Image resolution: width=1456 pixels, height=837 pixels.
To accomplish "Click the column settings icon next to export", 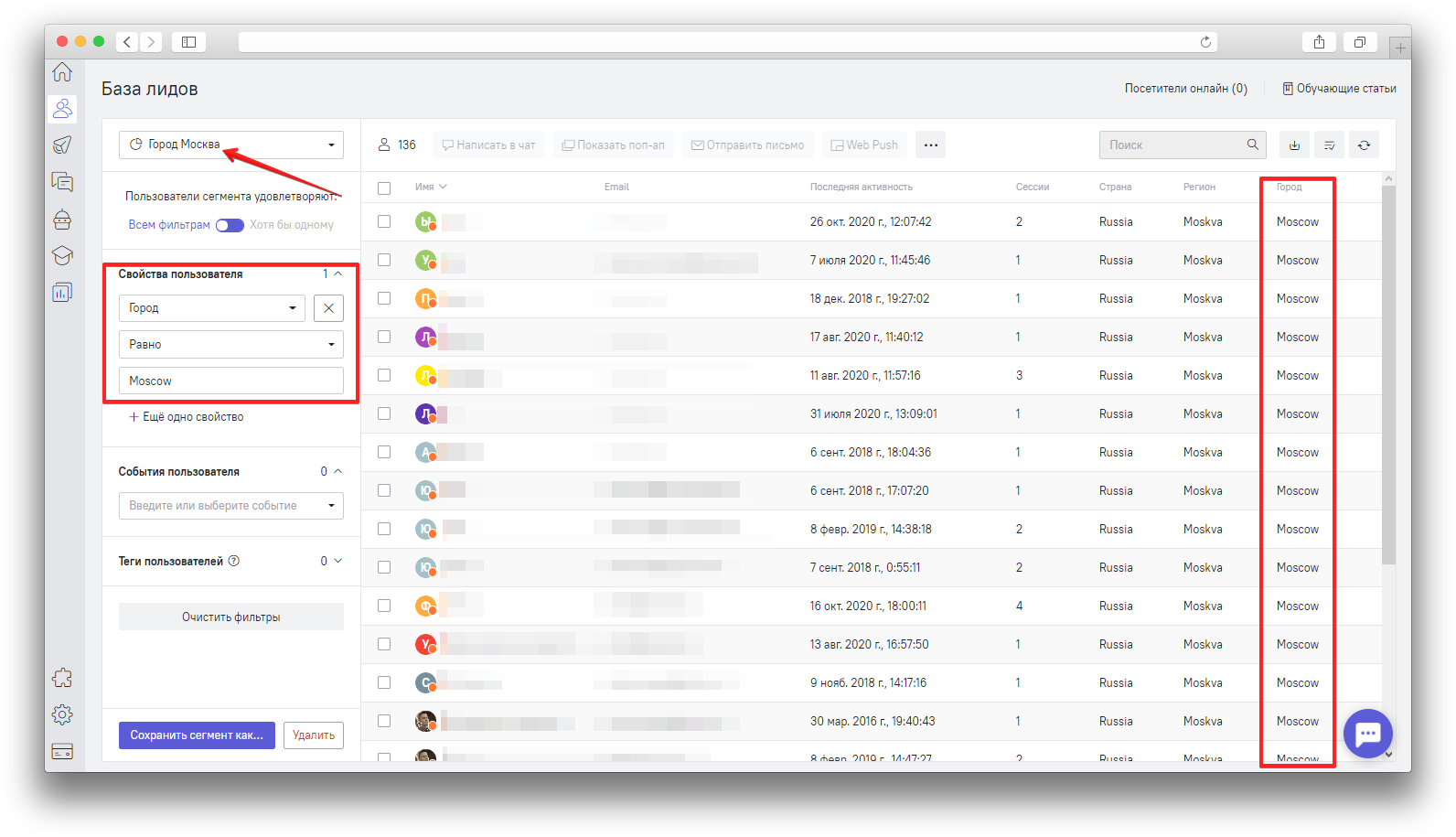I will [x=1330, y=145].
